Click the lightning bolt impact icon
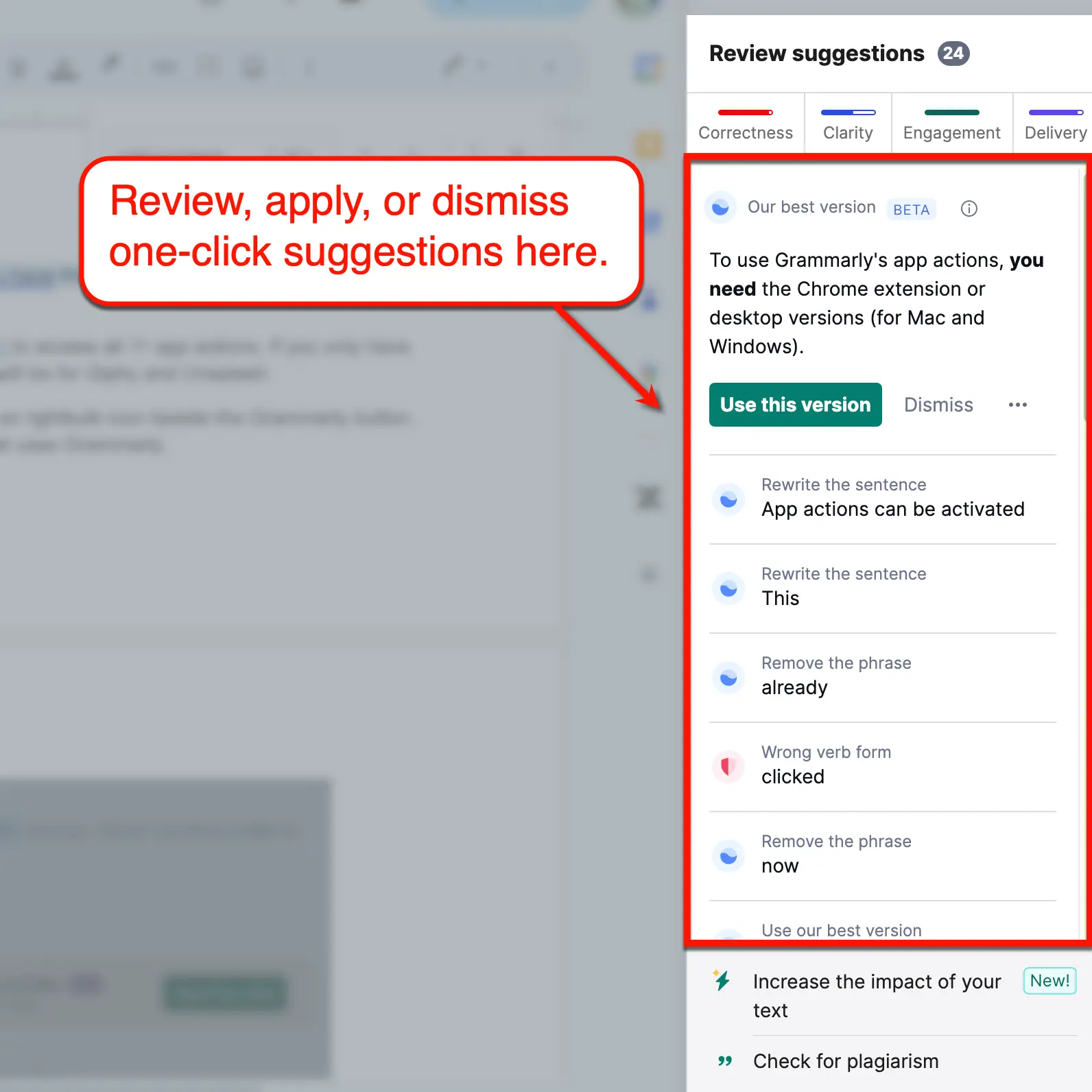The image size is (1092, 1092). pyautogui.click(x=722, y=980)
